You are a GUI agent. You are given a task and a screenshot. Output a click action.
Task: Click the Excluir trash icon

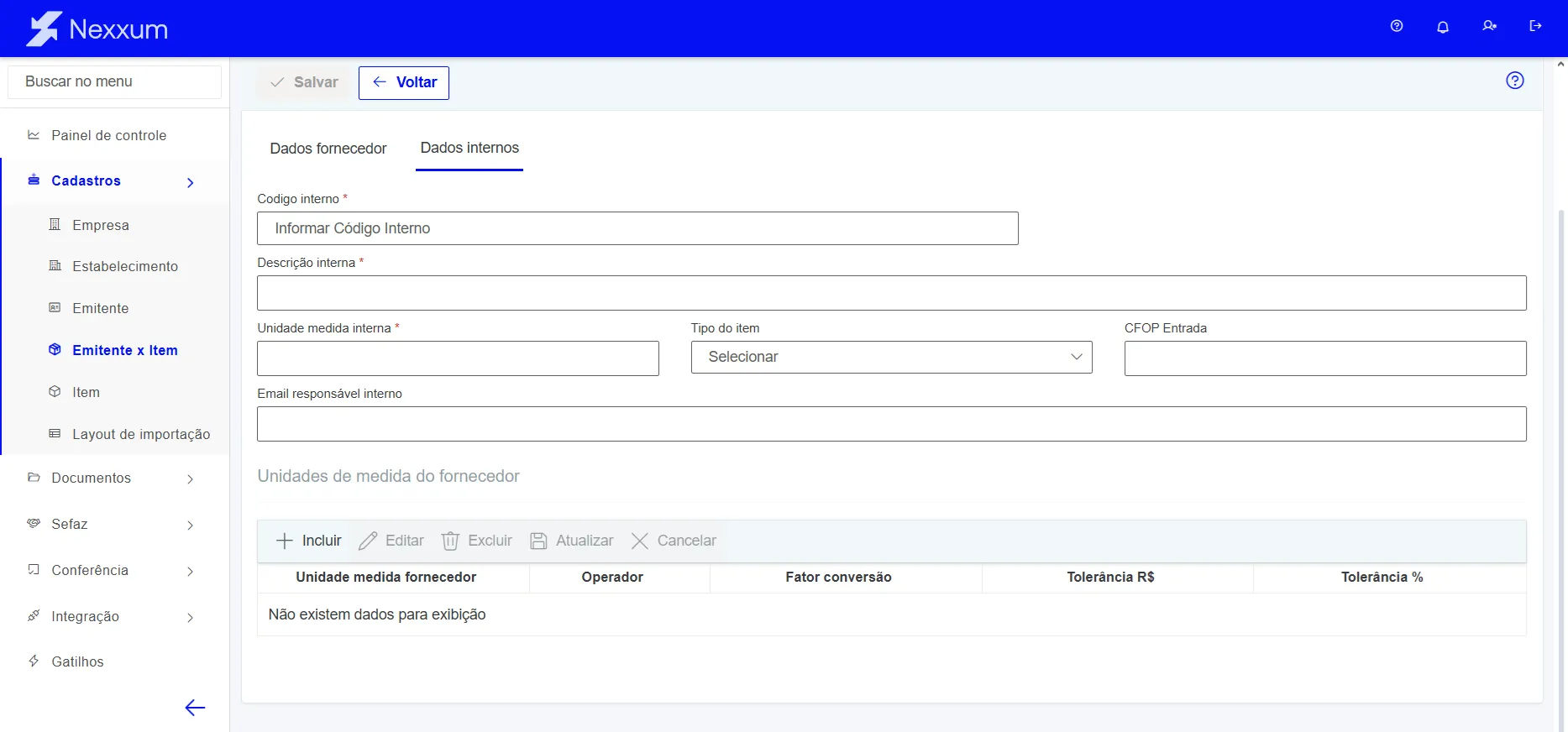(450, 541)
